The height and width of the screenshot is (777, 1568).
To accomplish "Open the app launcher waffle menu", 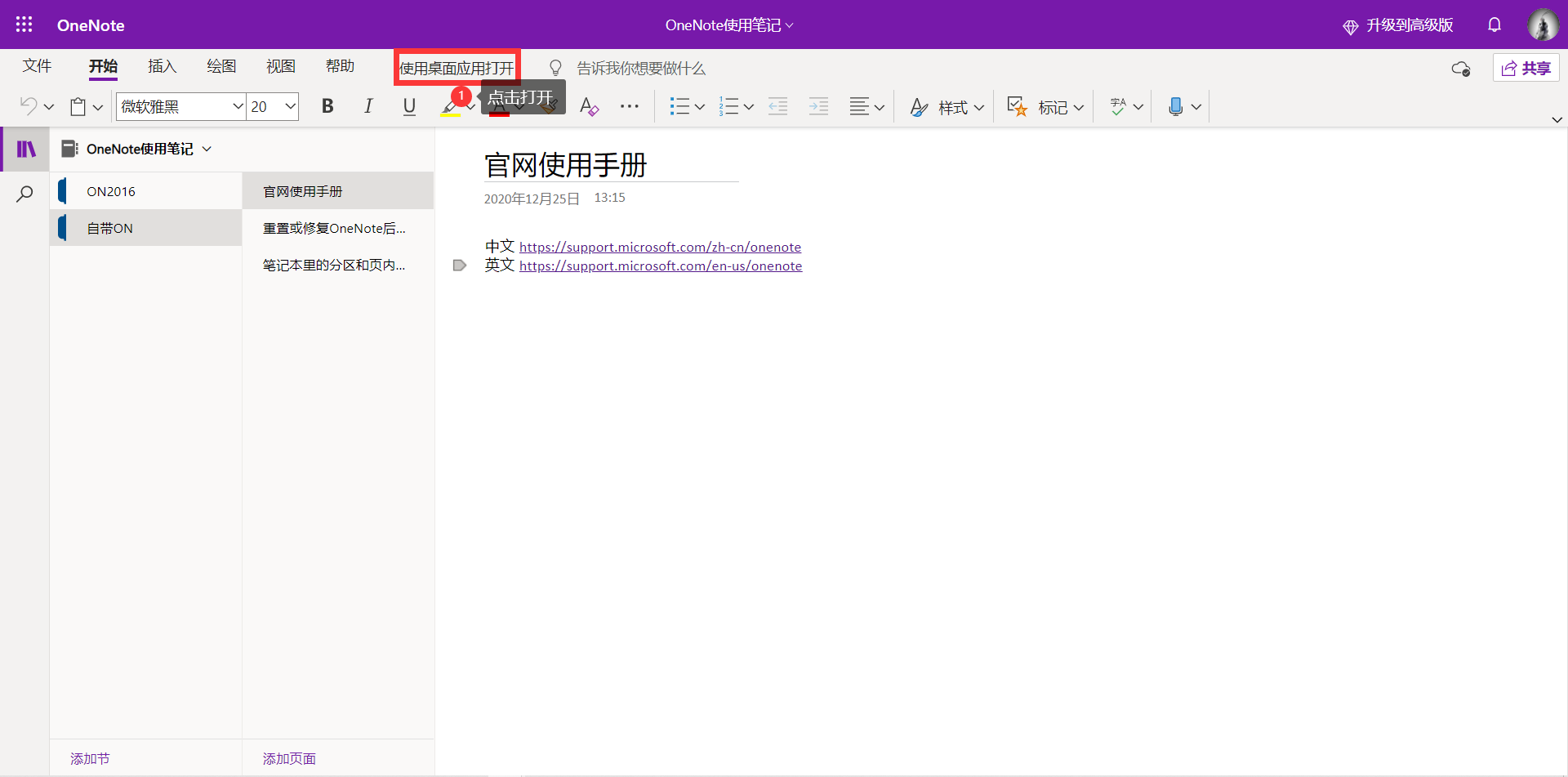I will point(24,25).
